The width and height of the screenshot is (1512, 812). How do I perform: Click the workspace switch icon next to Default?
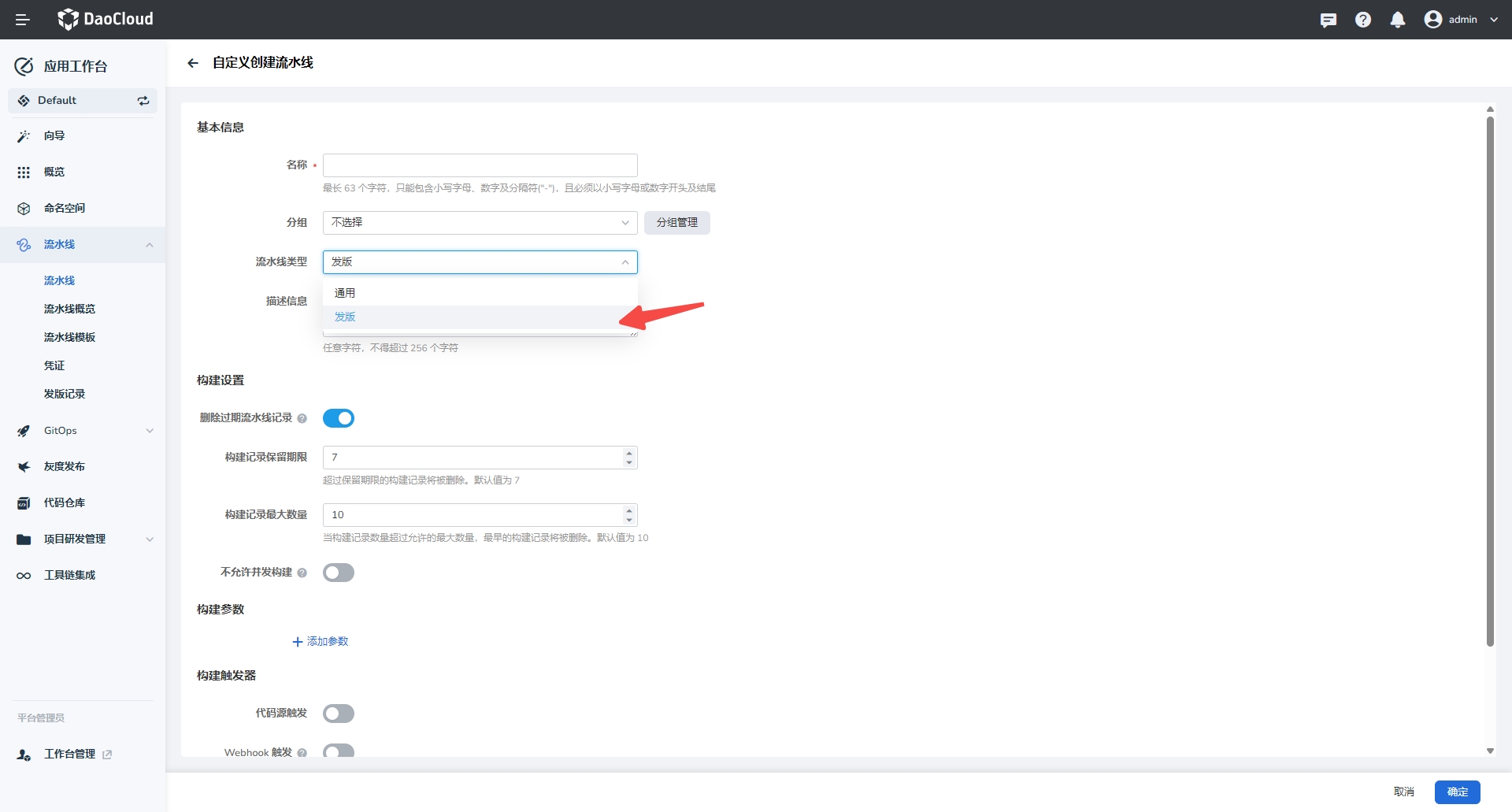(143, 101)
